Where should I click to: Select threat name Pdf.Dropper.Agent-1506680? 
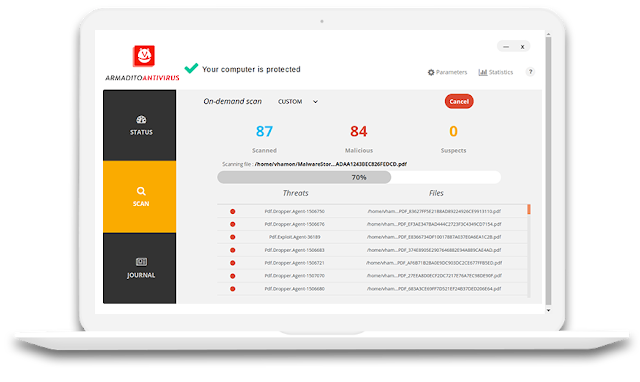pyautogui.click(x=294, y=289)
